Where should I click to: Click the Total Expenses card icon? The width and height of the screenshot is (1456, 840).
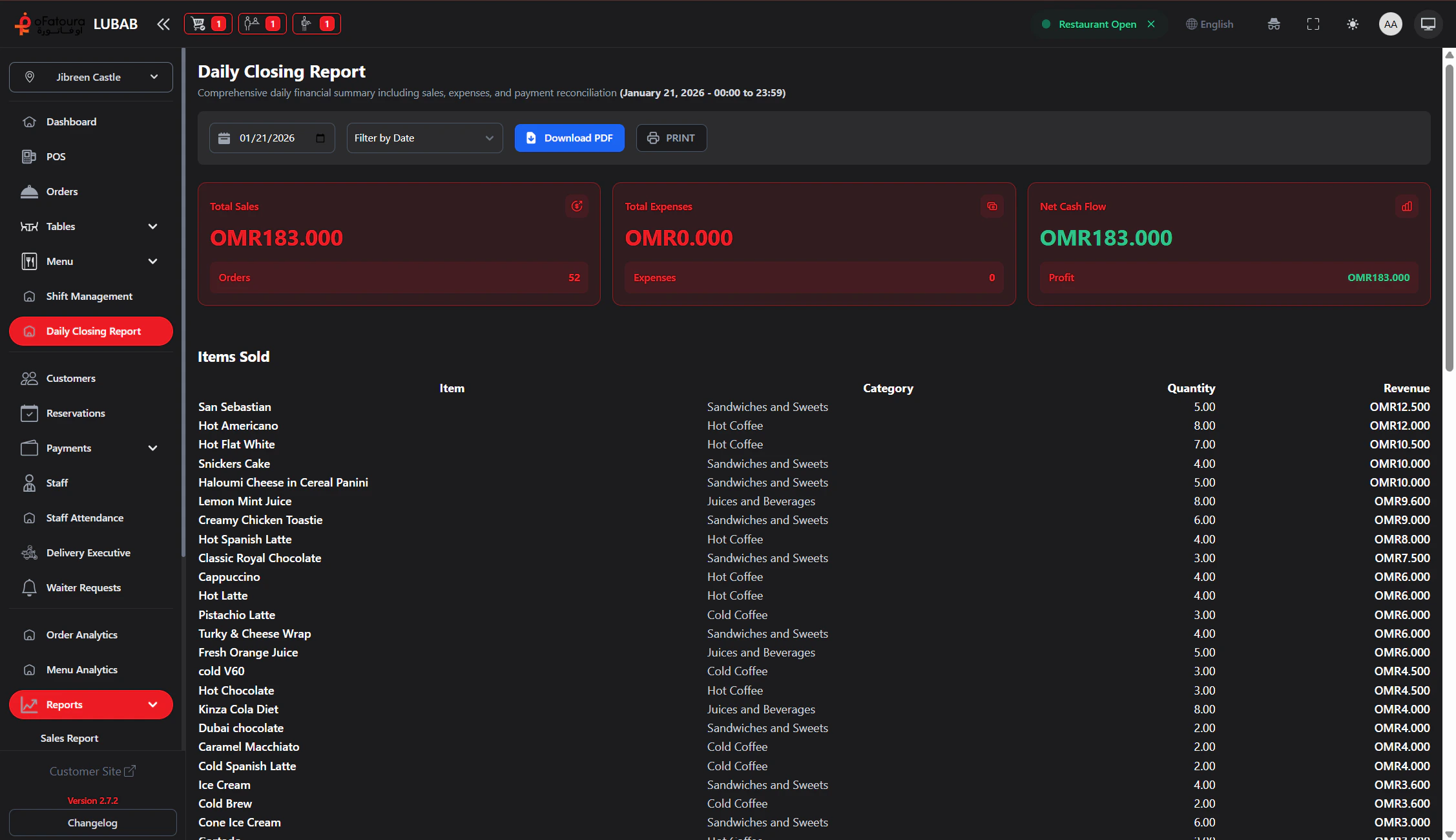click(992, 206)
